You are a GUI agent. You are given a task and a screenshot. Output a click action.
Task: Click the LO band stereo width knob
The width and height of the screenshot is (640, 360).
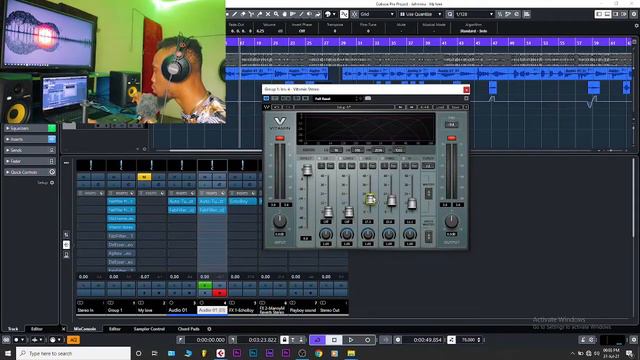(x=326, y=234)
